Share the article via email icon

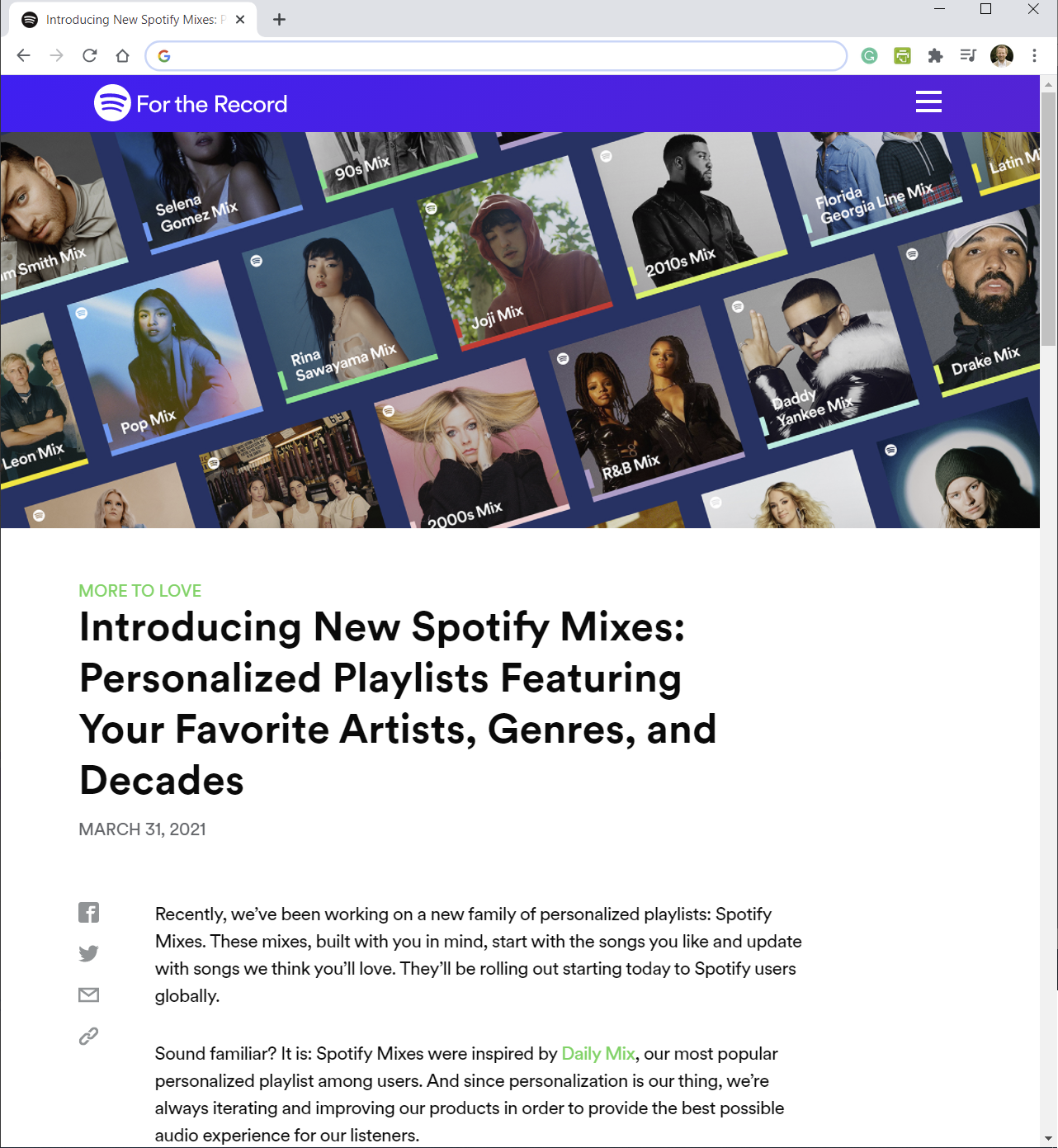(x=88, y=994)
